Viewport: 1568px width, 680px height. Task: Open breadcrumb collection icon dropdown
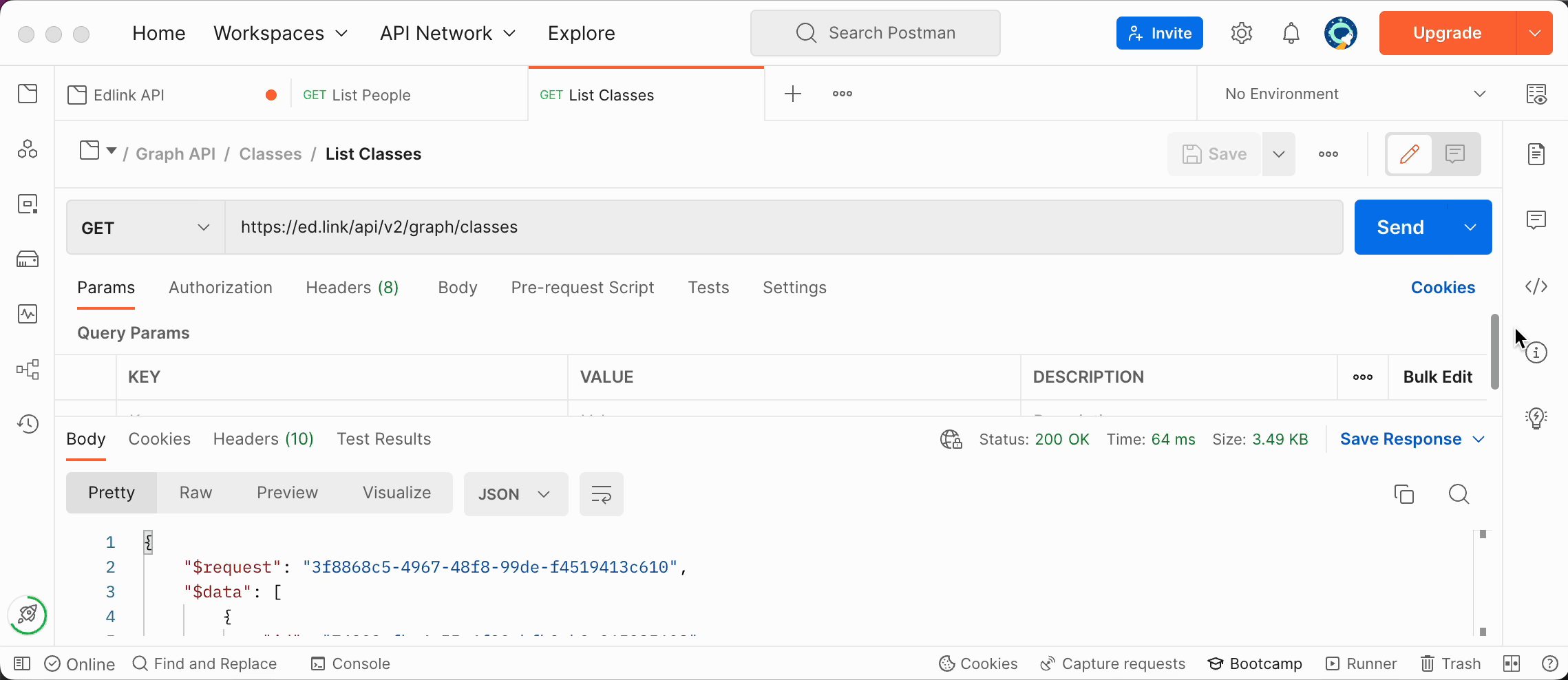[98, 150]
